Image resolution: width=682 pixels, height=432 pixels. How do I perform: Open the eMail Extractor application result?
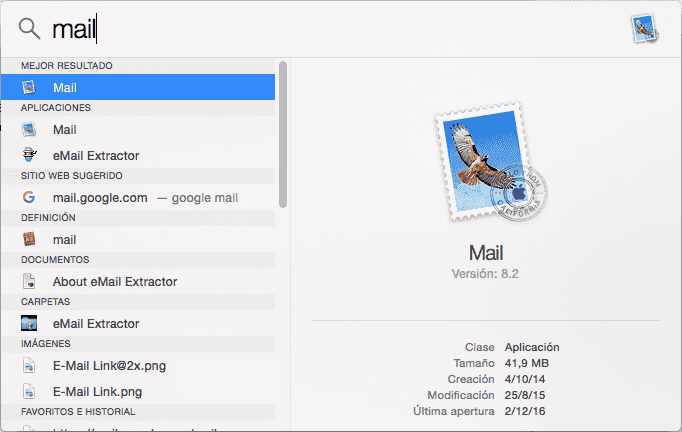tap(138, 155)
